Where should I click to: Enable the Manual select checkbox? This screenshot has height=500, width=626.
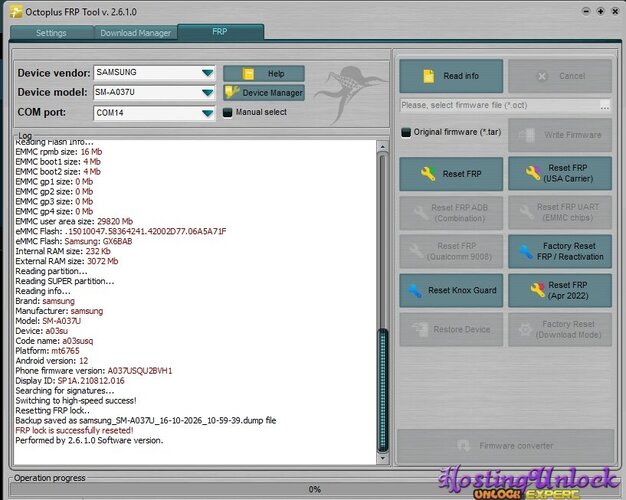228,112
